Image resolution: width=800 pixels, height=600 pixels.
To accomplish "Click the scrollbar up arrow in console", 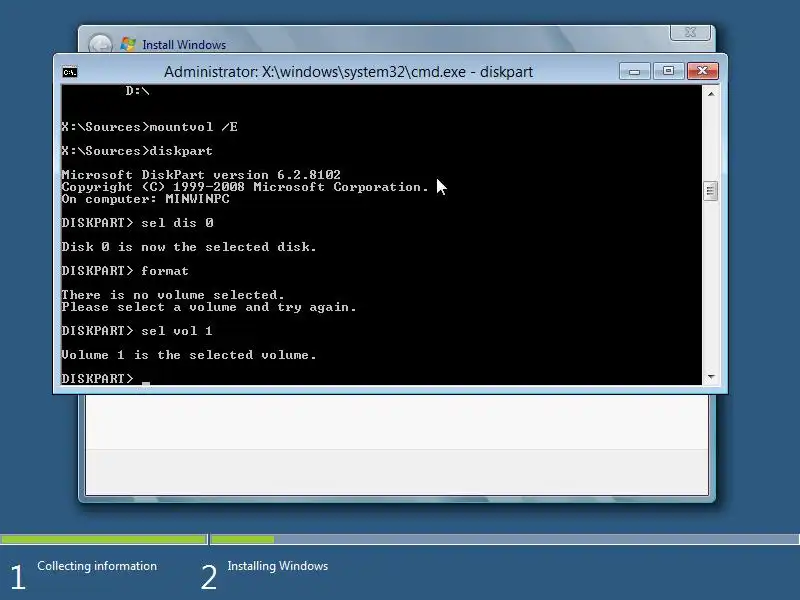I will tap(711, 94).
